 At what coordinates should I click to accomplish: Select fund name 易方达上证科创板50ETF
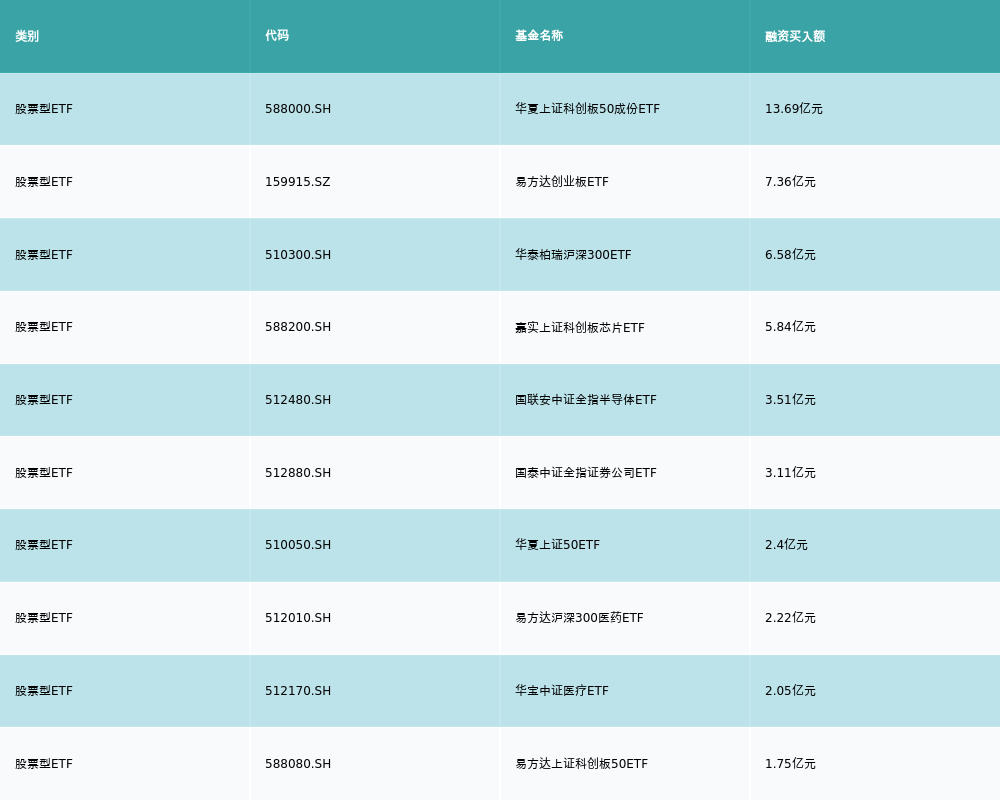(x=582, y=764)
